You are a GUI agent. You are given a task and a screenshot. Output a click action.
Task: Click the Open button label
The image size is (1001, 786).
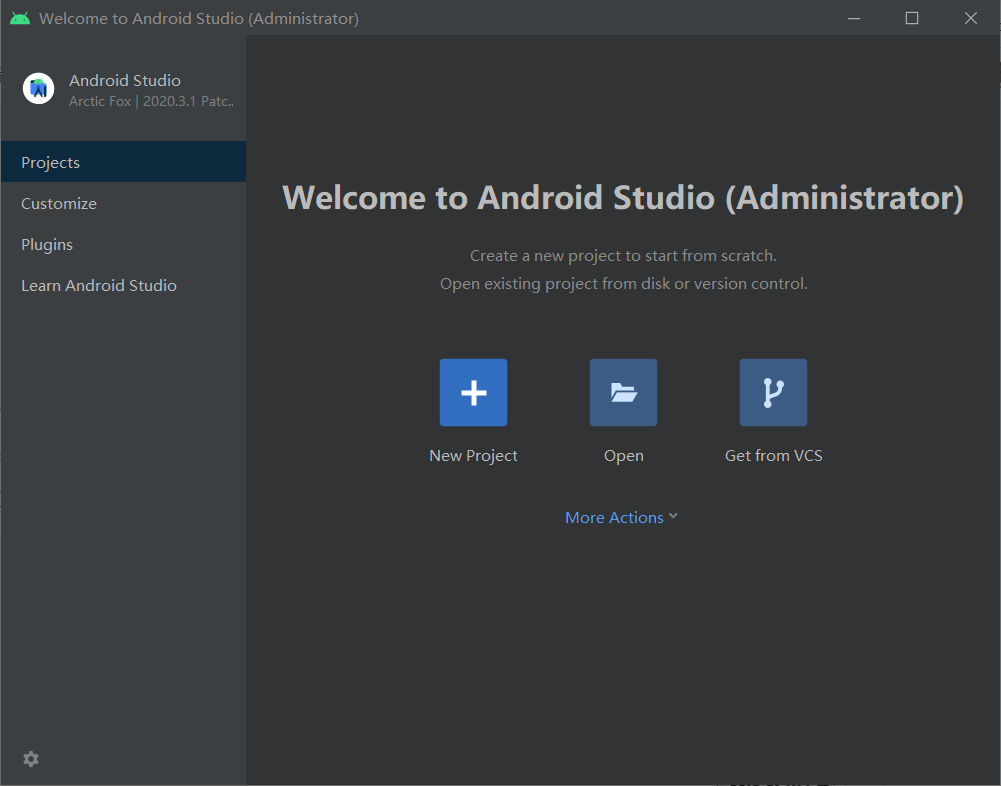click(623, 455)
